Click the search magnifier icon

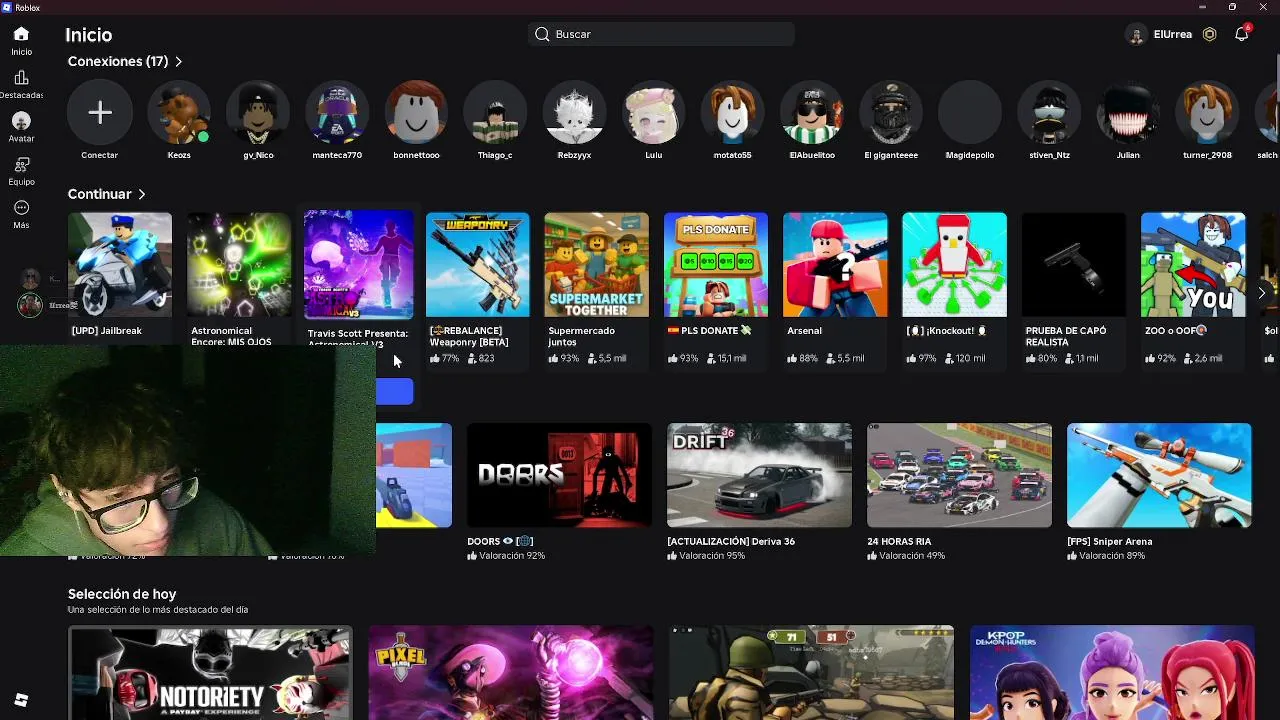pyautogui.click(x=542, y=34)
